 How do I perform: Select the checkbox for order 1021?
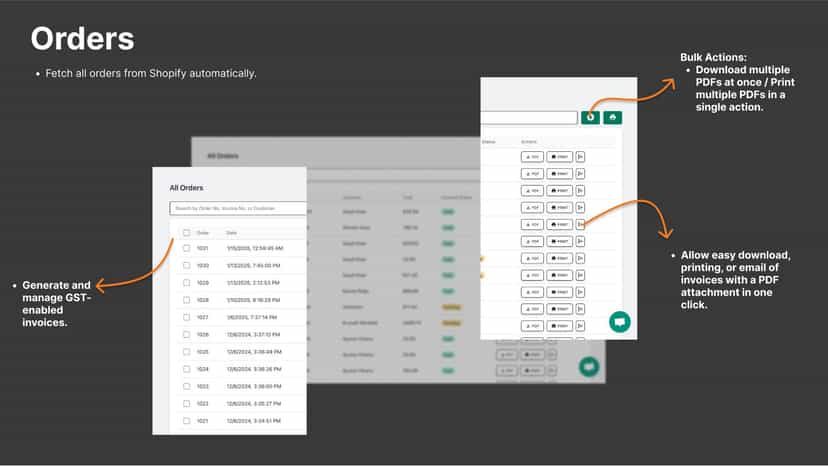point(186,421)
